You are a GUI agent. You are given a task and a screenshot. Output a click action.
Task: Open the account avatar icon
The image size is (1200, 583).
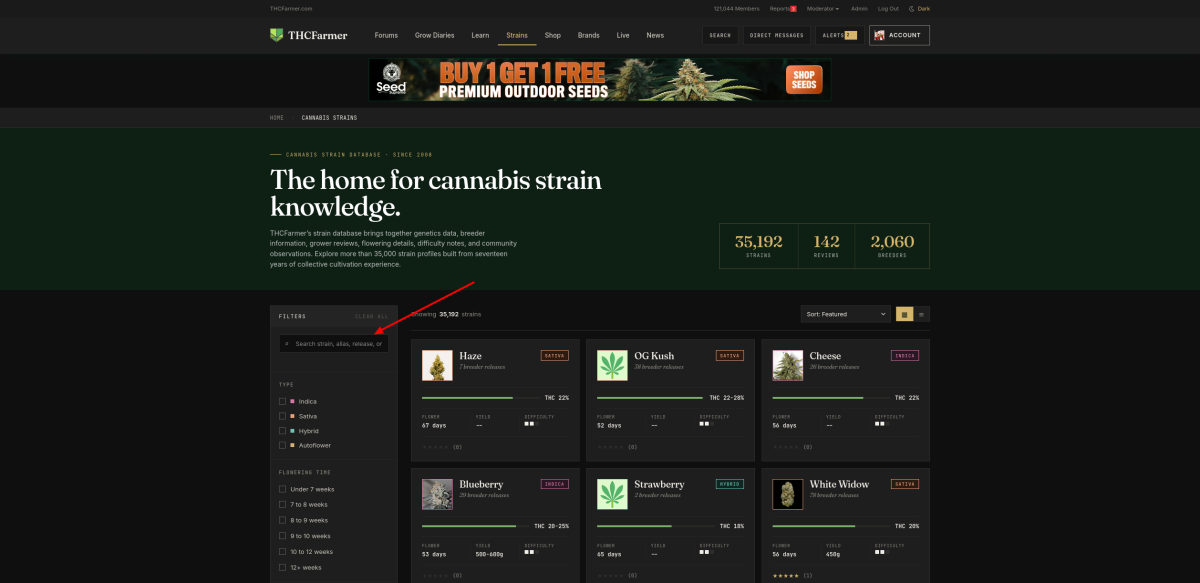(879, 35)
